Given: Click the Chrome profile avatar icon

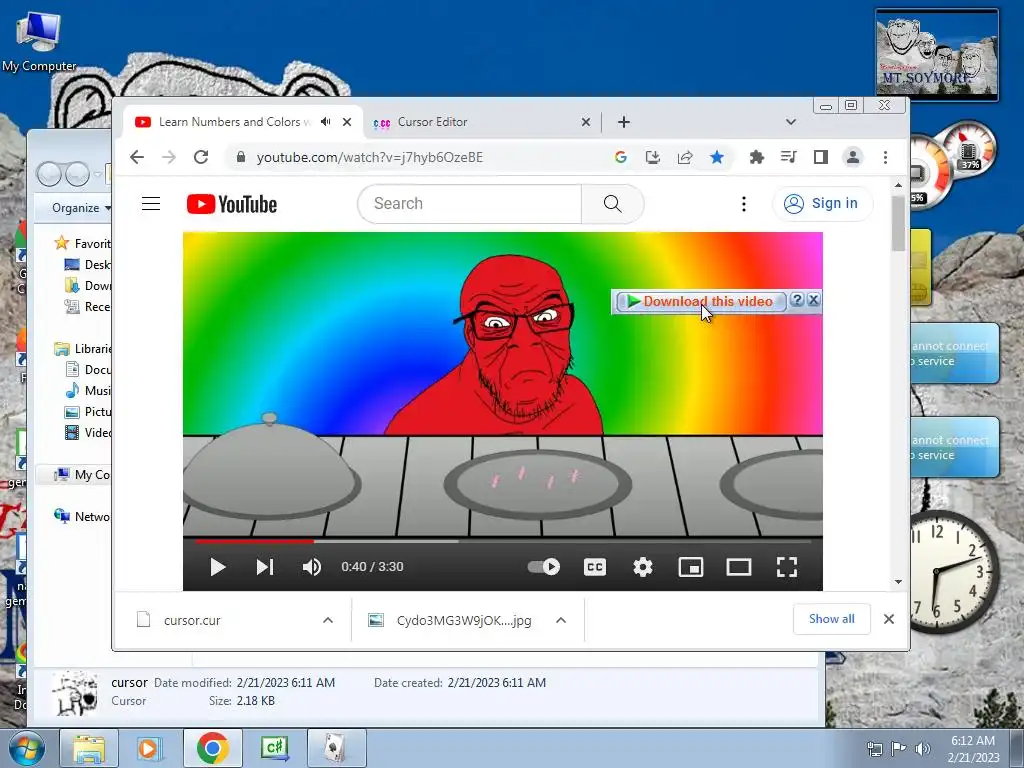Looking at the screenshot, I should click(x=853, y=157).
